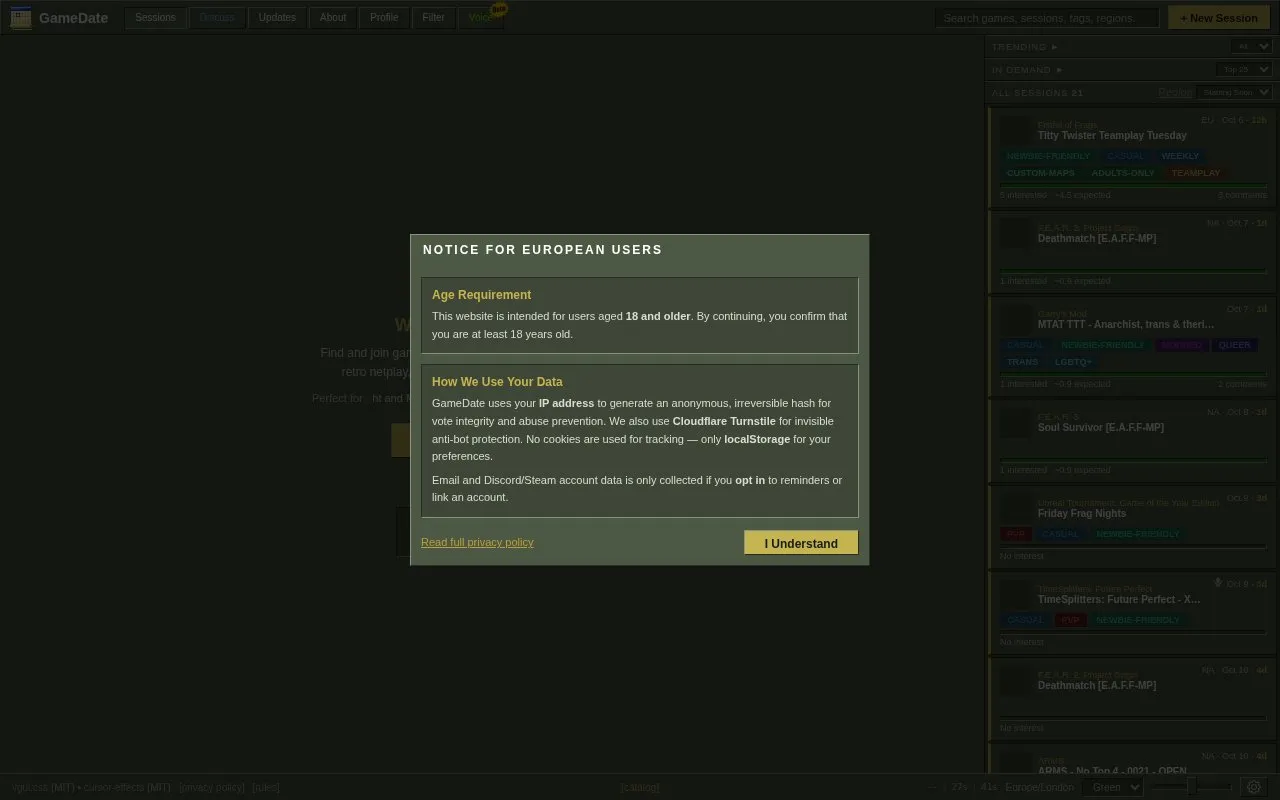Image resolution: width=1280 pixels, height=800 pixels.
Task: Read full privacy policy link
Action: 477,542
